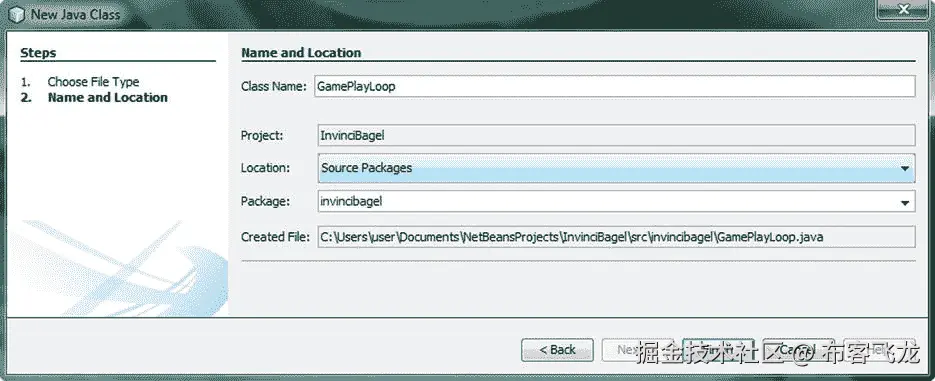Screen dimensions: 935x381
Task: Click the New Java Class window title
Action: (75, 14)
